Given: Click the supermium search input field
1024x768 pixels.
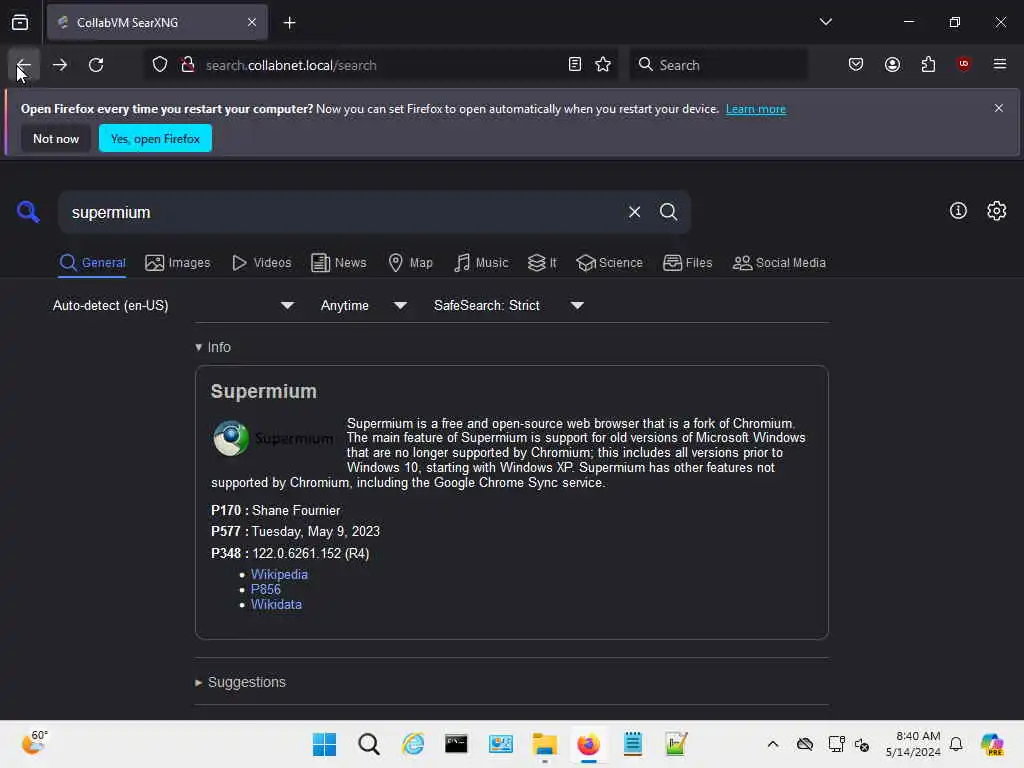Looking at the screenshot, I should click(340, 212).
